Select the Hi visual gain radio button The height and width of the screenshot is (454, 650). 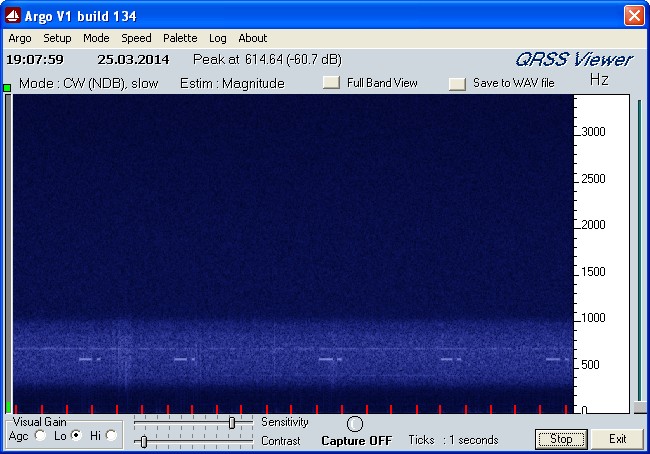pos(111,435)
